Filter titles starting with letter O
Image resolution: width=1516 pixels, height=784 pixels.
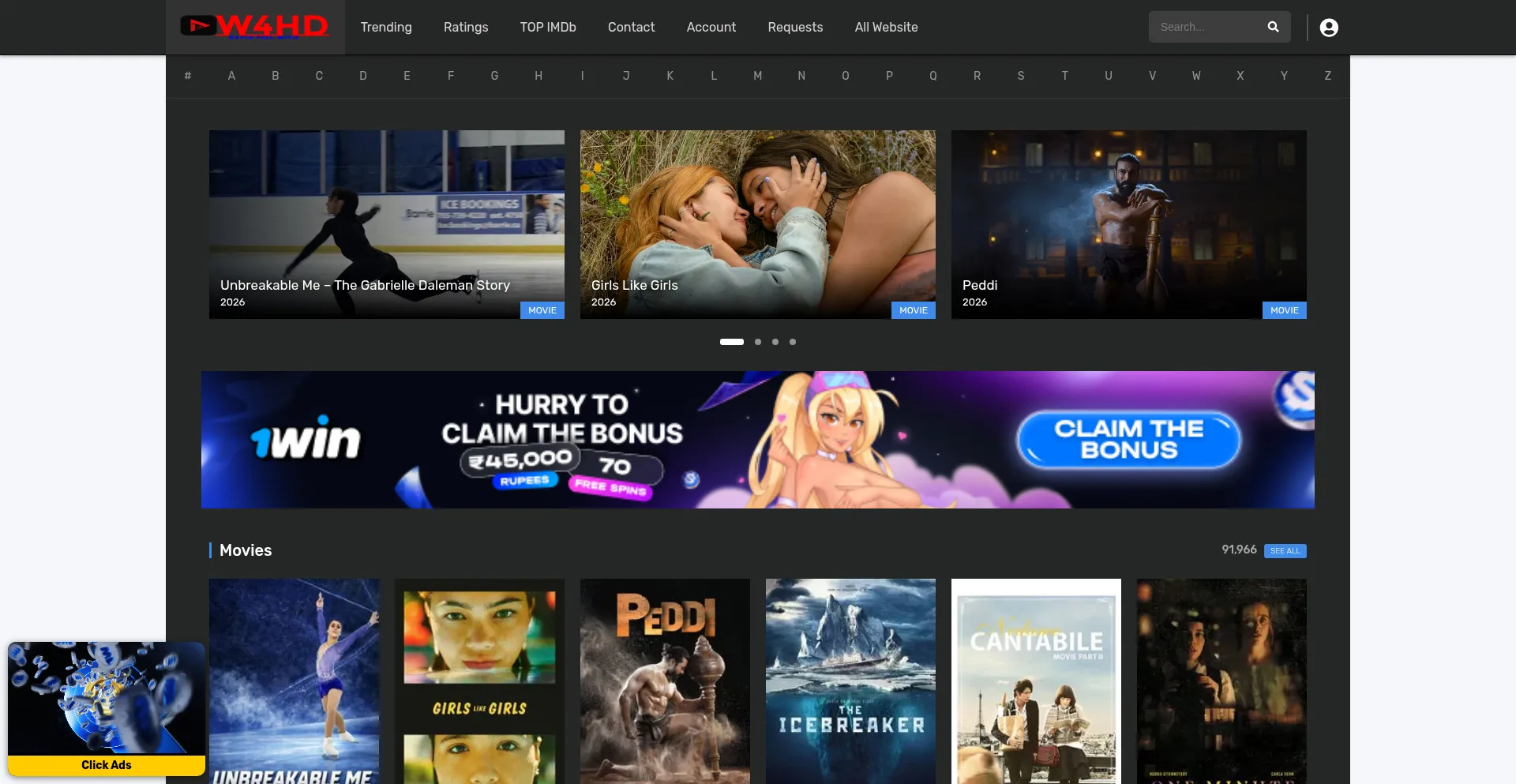coord(846,76)
